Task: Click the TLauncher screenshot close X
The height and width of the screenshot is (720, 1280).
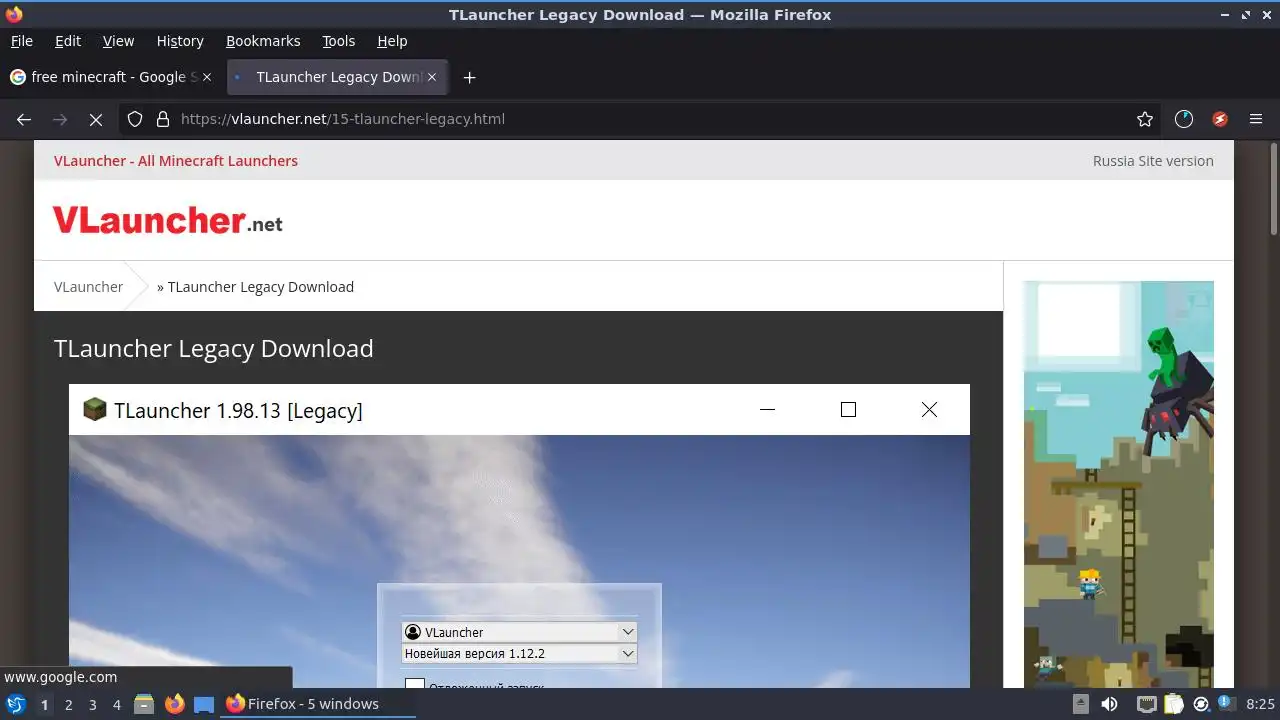Action: click(929, 409)
